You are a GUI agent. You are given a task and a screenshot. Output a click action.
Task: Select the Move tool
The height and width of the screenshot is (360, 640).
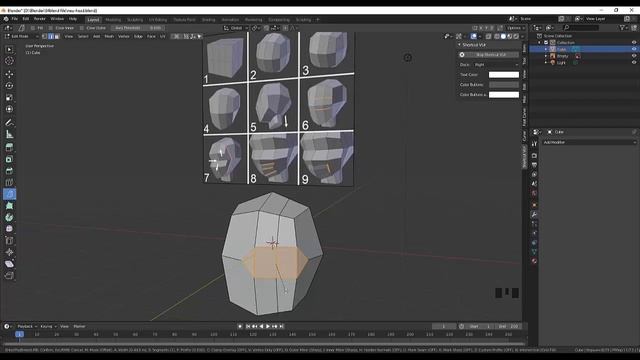coord(9,74)
